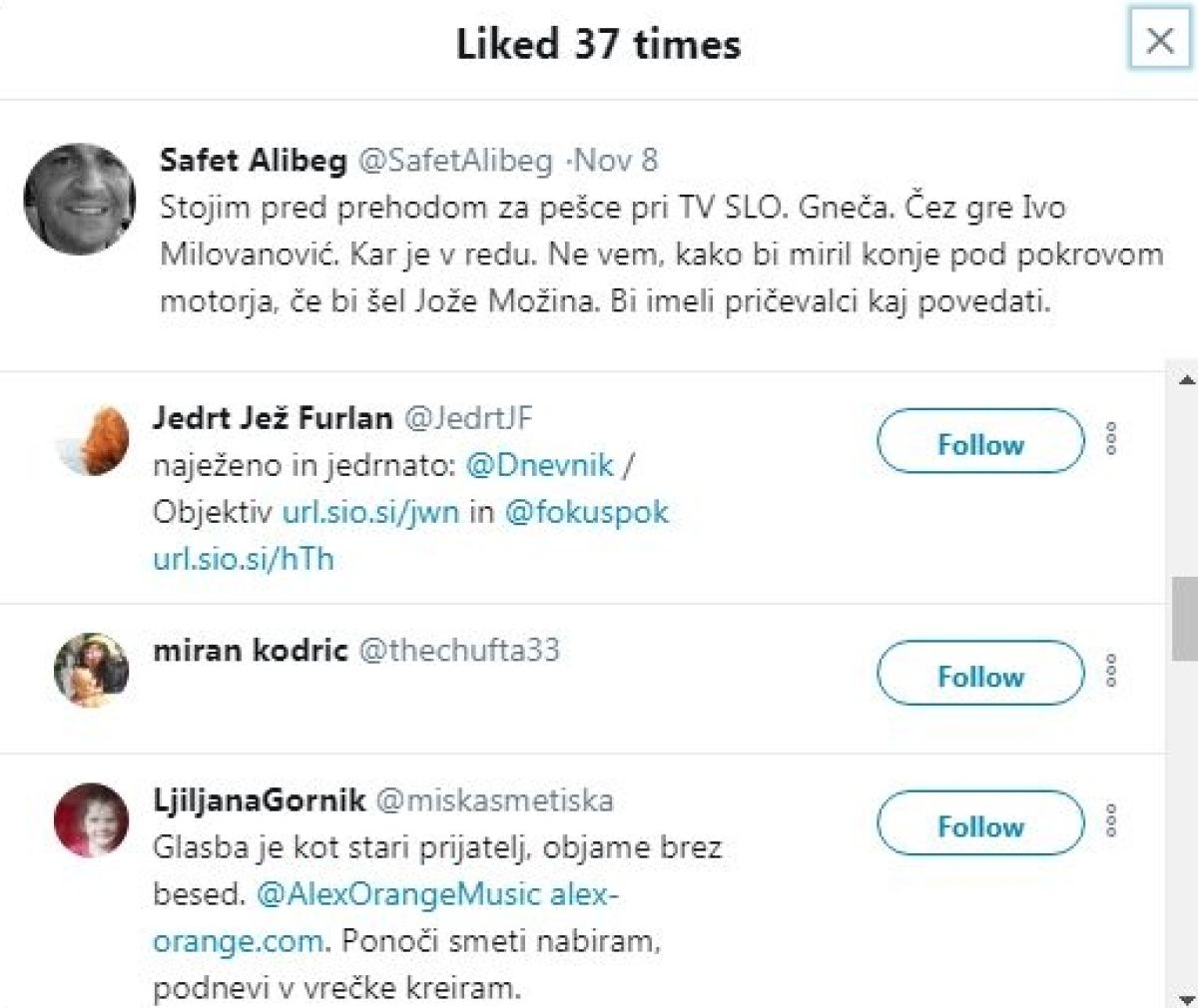Follow Jedrt Jež Furlan
This screenshot has height=1008, width=1198.
pos(980,442)
